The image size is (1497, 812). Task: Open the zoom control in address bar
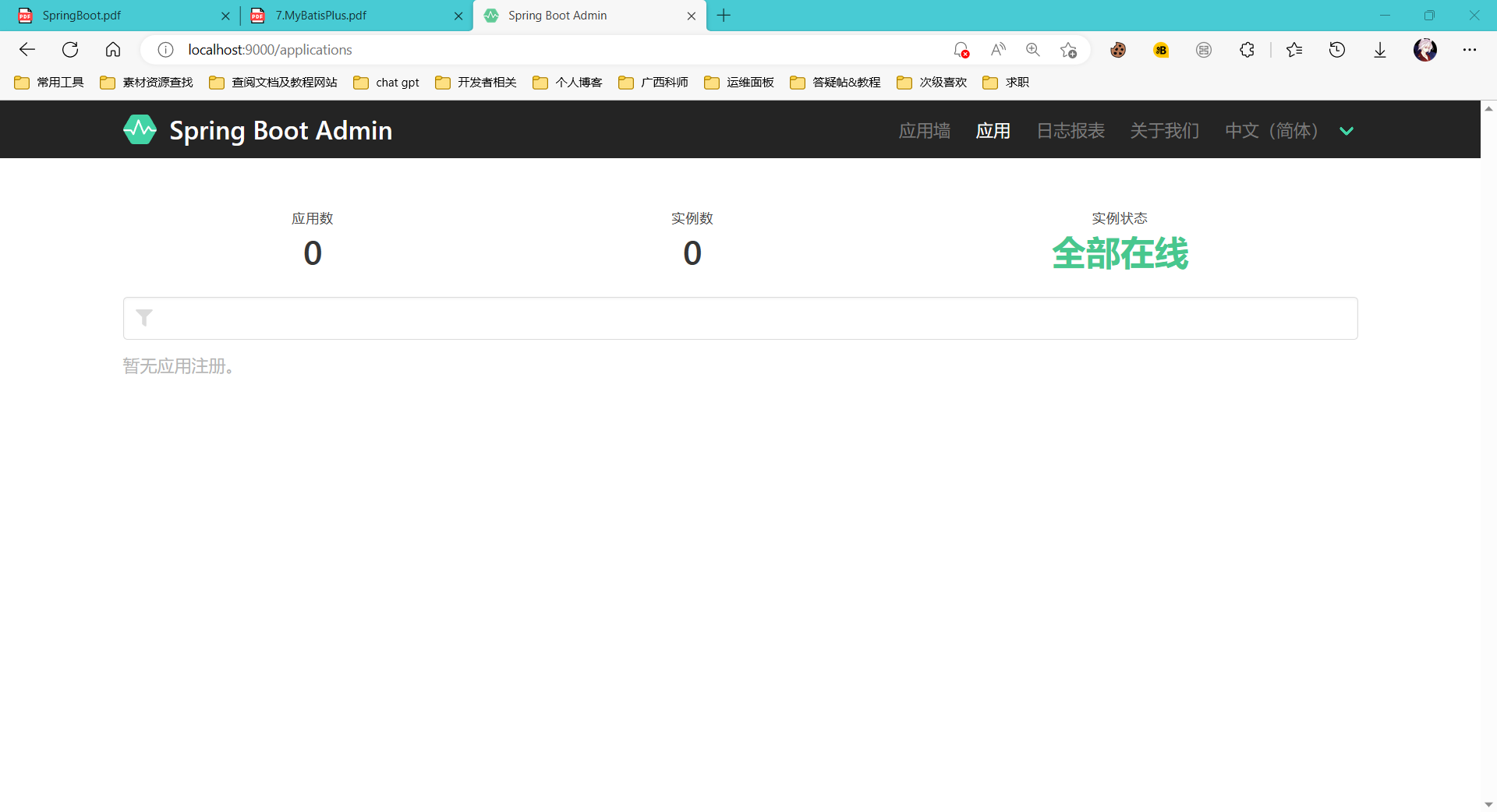1033,50
